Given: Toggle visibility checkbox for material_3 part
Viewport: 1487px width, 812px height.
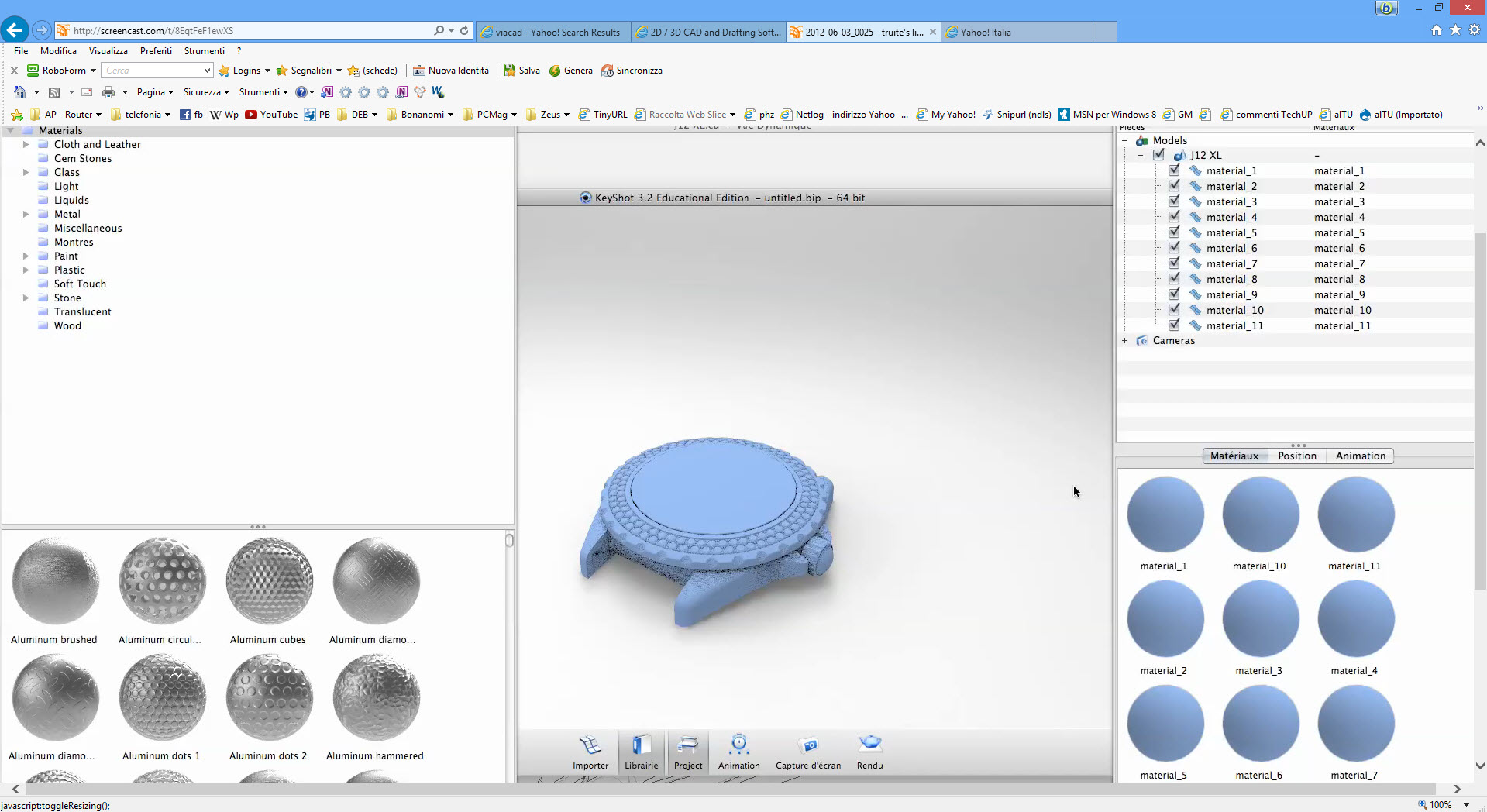Looking at the screenshot, I should pyautogui.click(x=1174, y=201).
